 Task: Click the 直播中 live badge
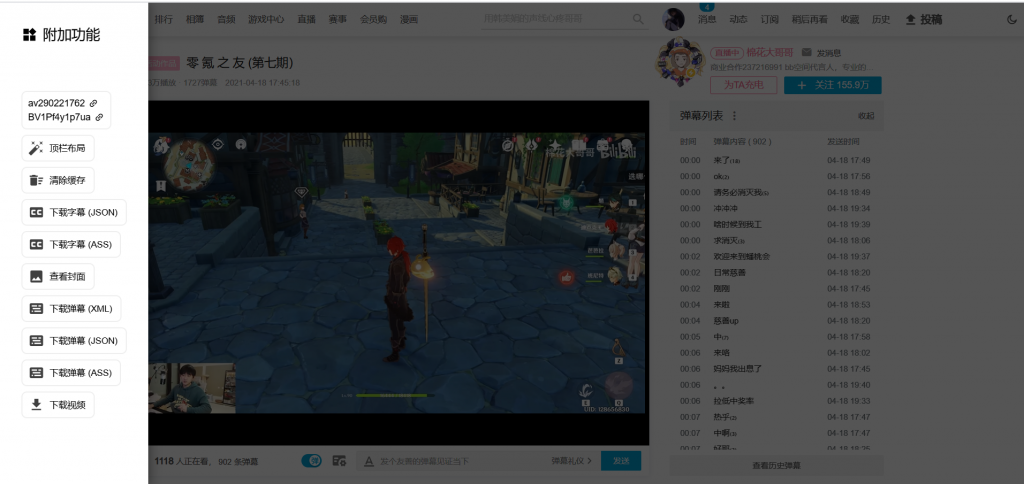point(727,53)
